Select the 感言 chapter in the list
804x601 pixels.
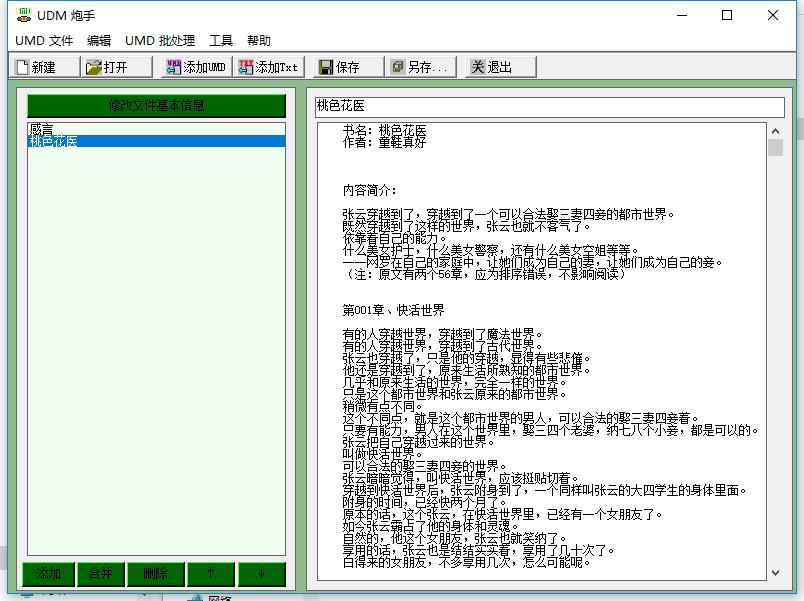tap(156, 129)
